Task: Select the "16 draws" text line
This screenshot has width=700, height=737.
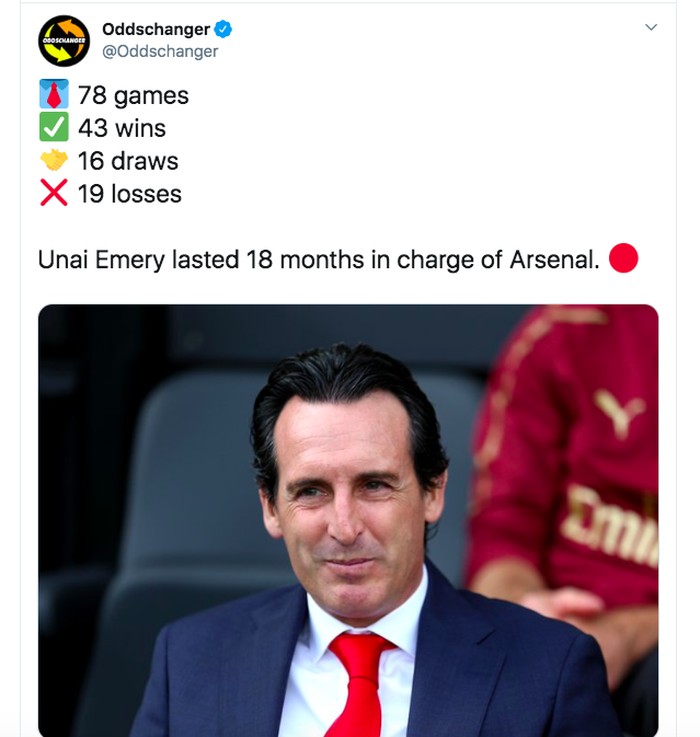Action: (128, 161)
